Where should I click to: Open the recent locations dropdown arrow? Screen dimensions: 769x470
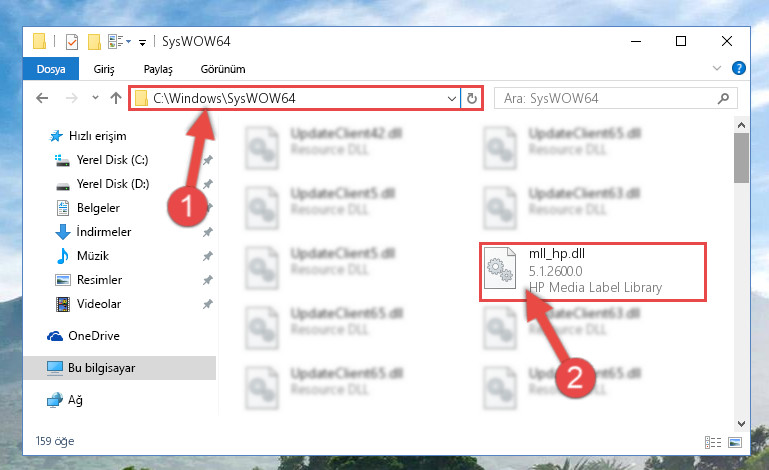95,98
